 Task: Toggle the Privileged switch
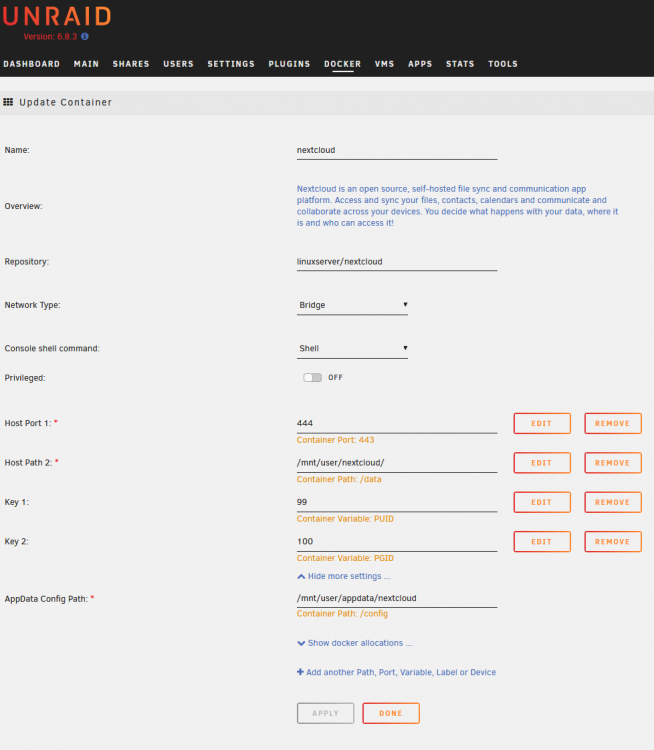[312, 377]
